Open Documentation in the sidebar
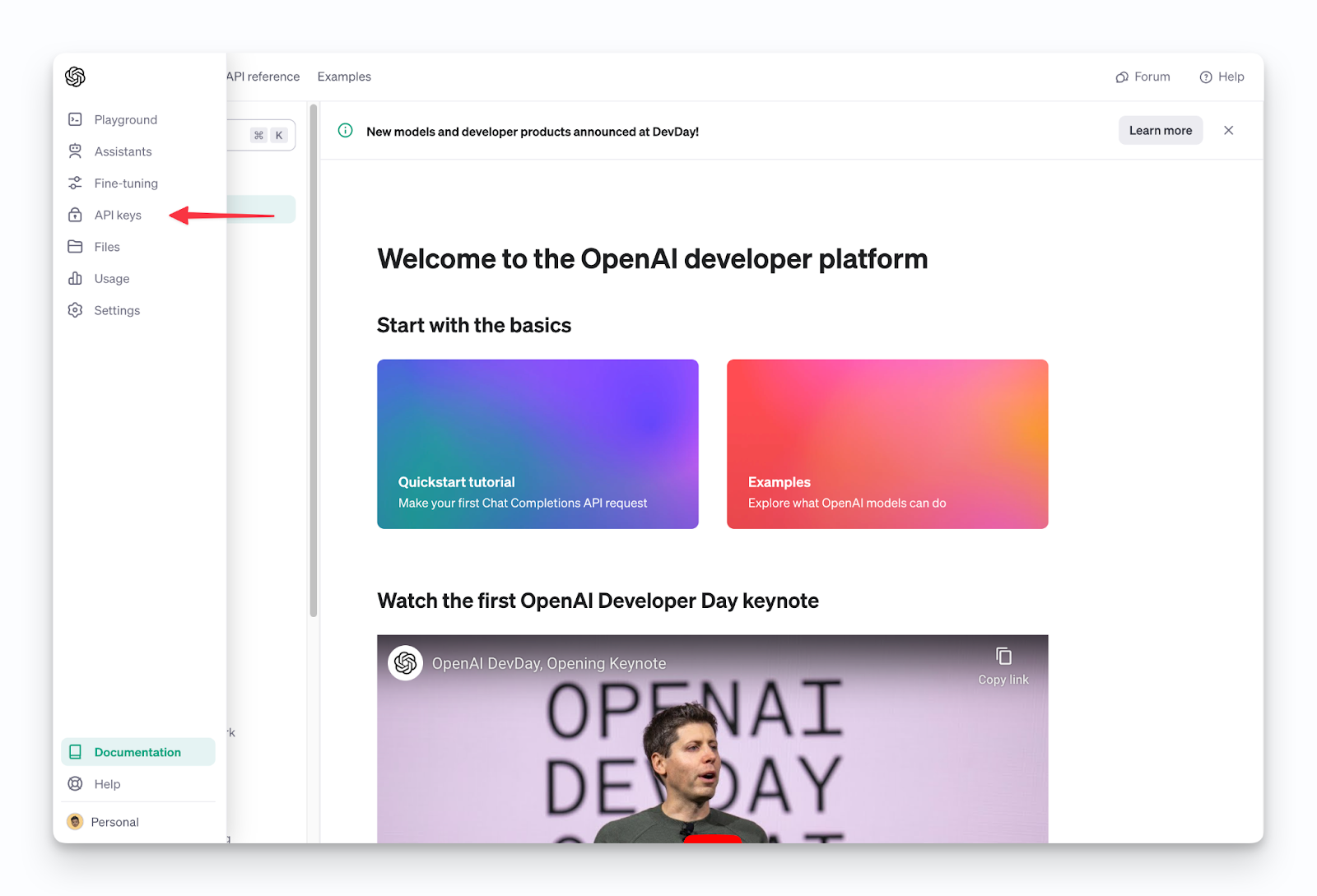The height and width of the screenshot is (896, 1317). pyautogui.click(x=137, y=752)
